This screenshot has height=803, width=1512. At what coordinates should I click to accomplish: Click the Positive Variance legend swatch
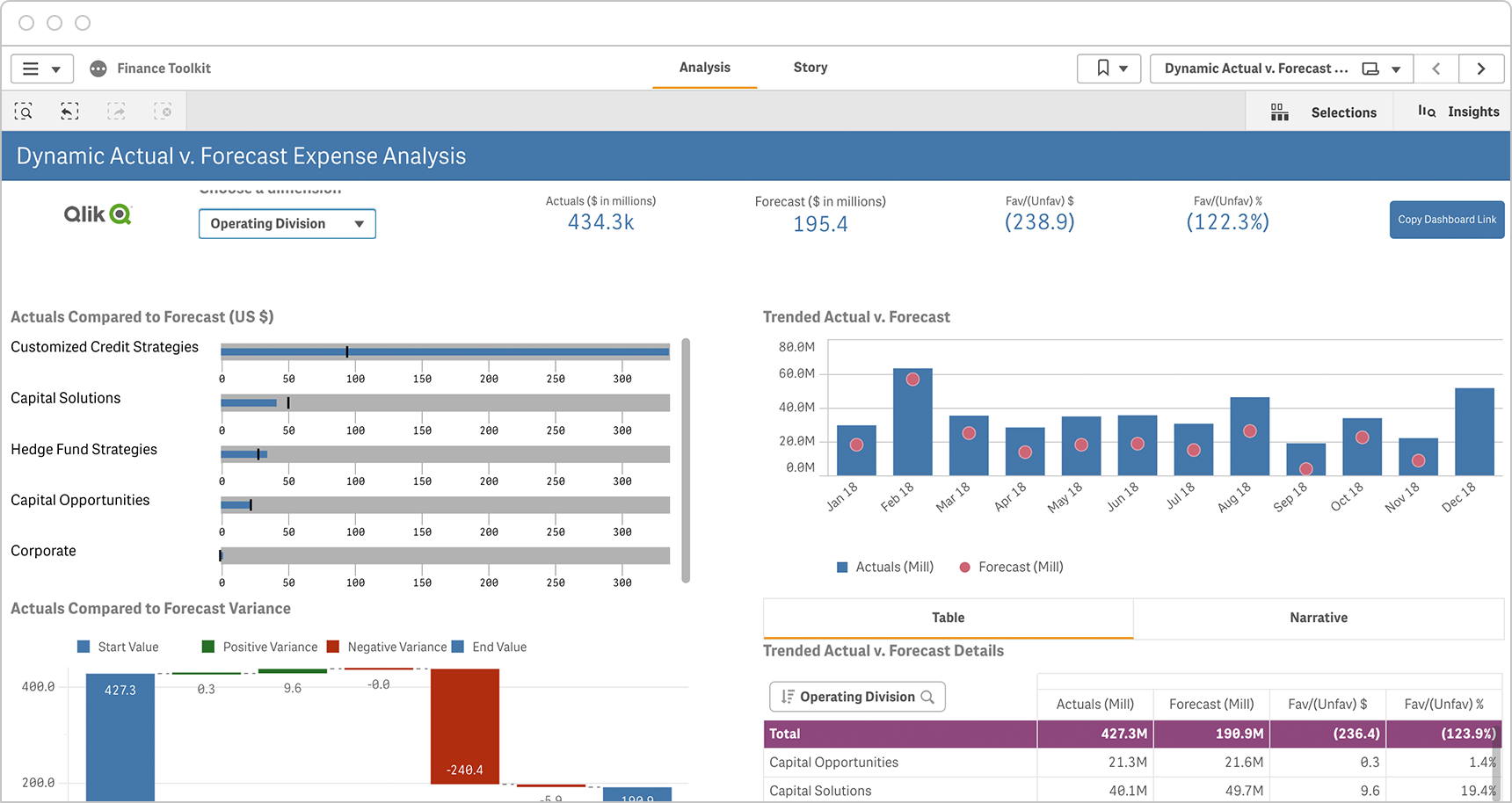coord(208,647)
